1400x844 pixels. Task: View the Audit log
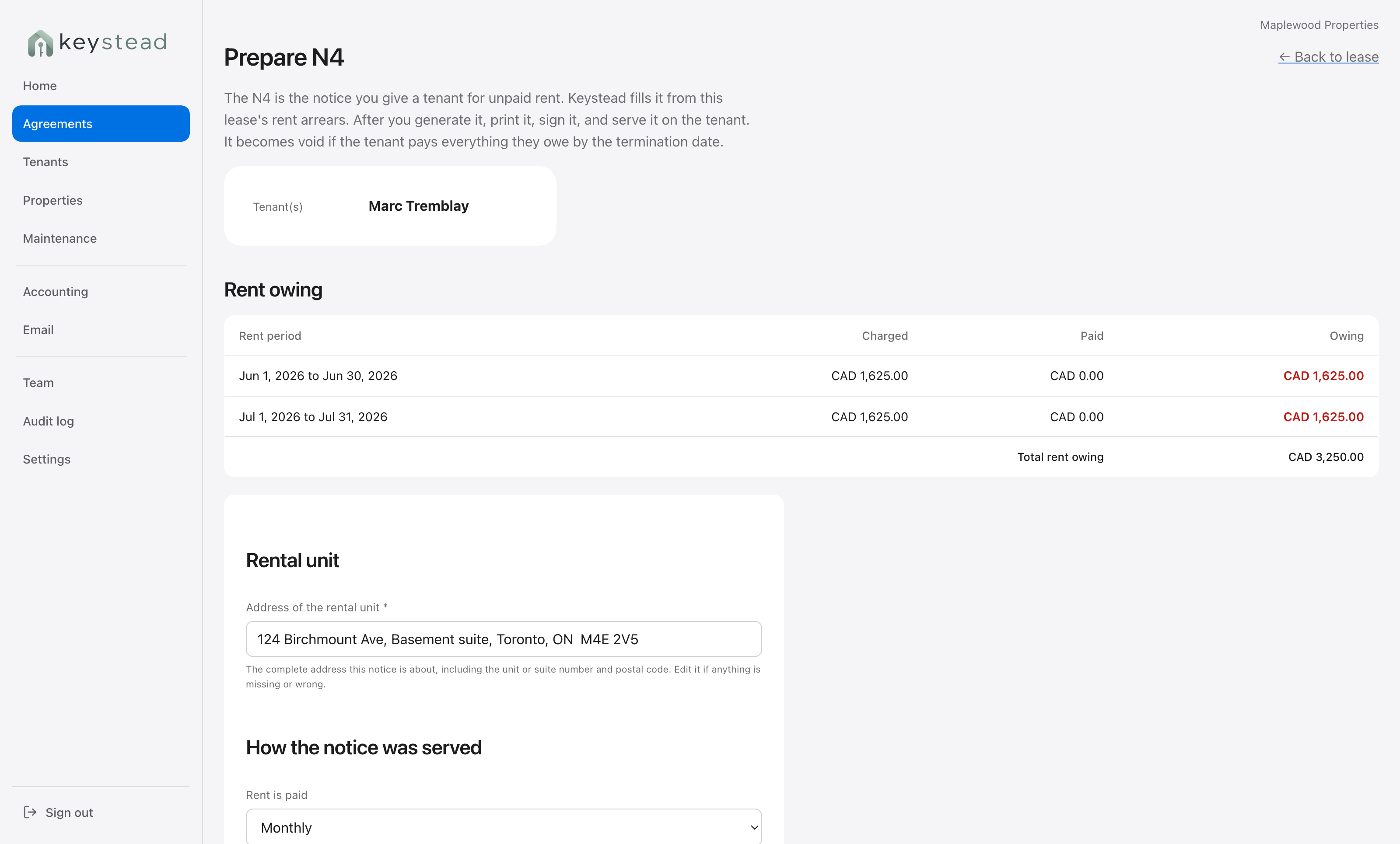[101, 421]
